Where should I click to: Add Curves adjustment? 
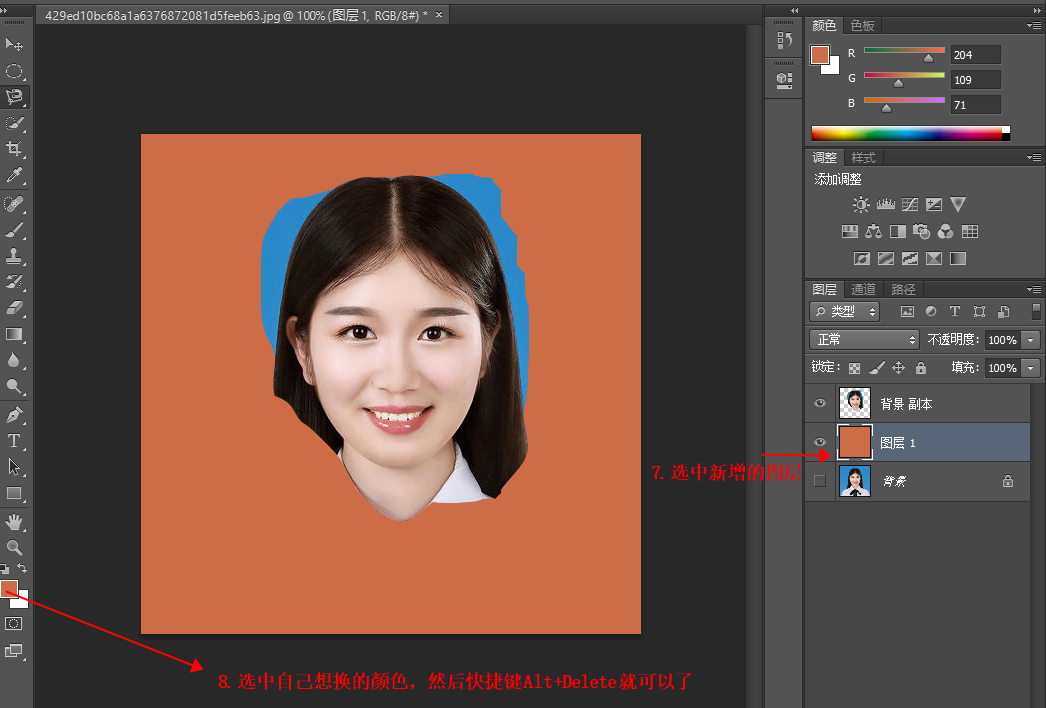point(910,204)
